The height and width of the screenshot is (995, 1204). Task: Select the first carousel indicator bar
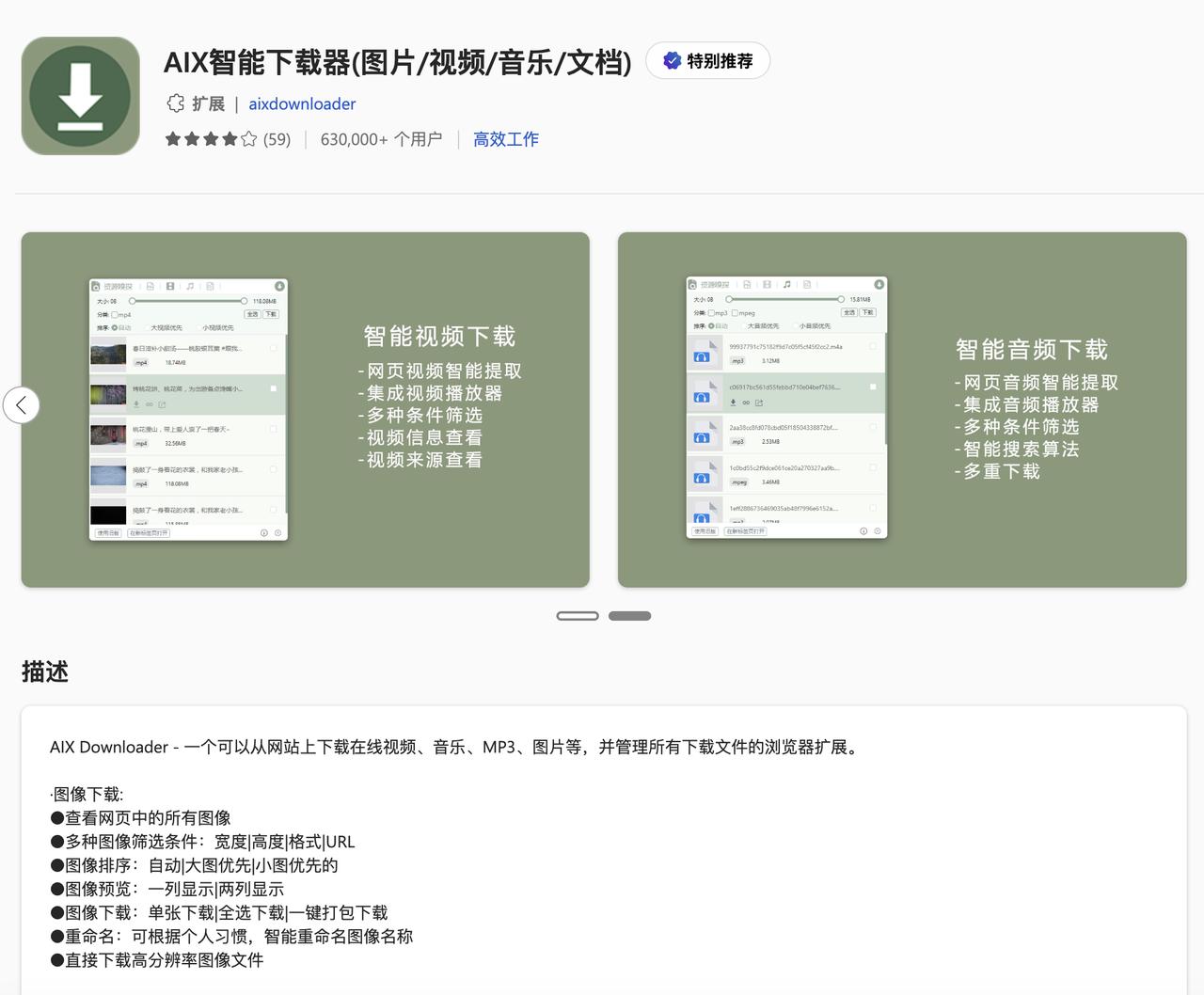[x=578, y=616]
